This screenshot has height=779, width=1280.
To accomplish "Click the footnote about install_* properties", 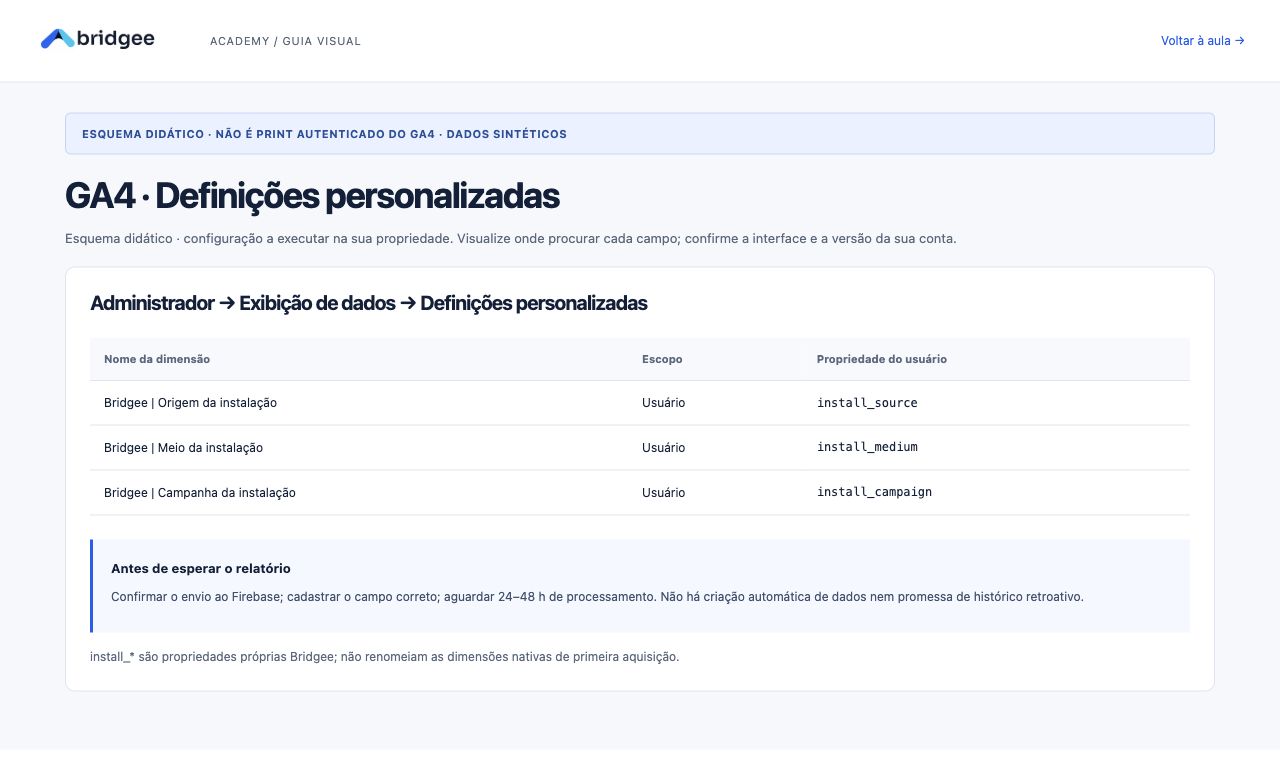I will click(384, 657).
